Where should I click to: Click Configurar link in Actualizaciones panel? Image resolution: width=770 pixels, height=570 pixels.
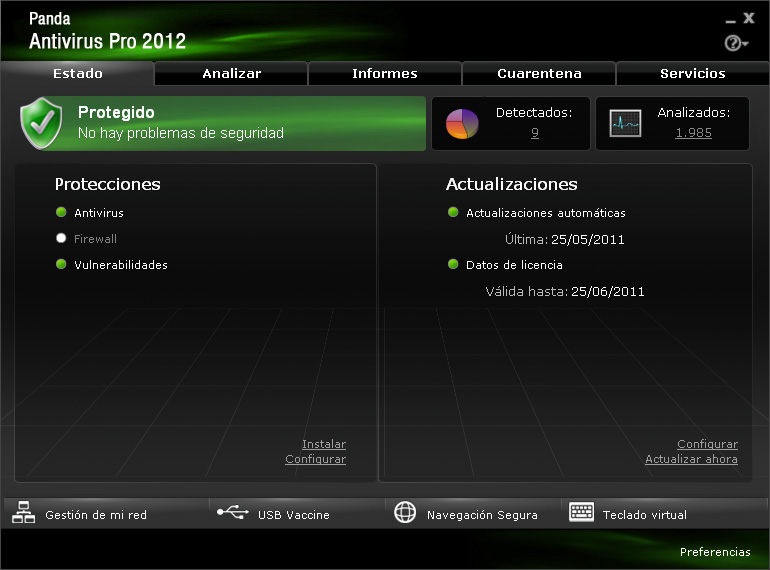pyautogui.click(x=707, y=444)
